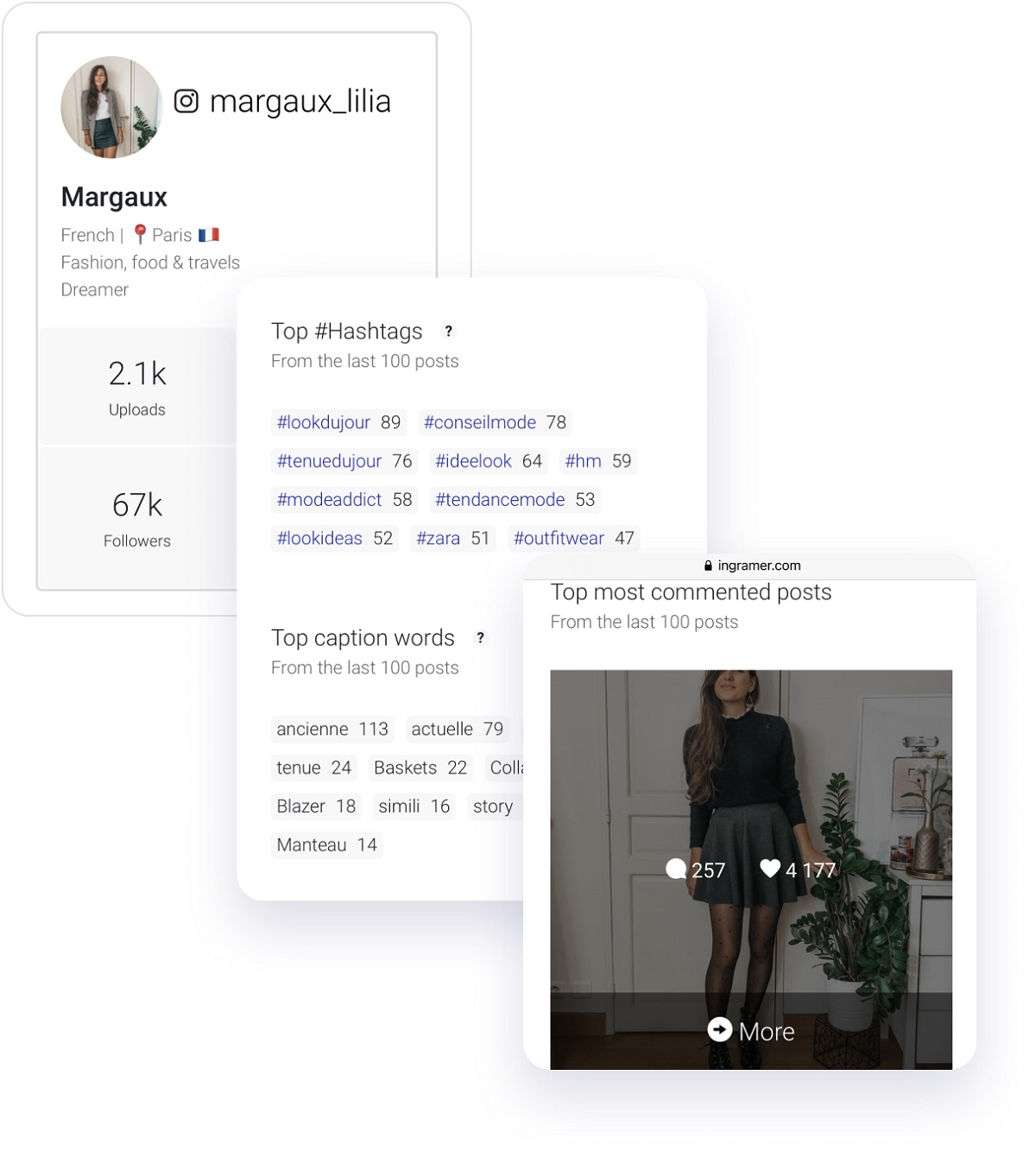1036x1151 pixels.
Task: Click the "Top #Hashtags" heading
Action: pyautogui.click(x=346, y=332)
